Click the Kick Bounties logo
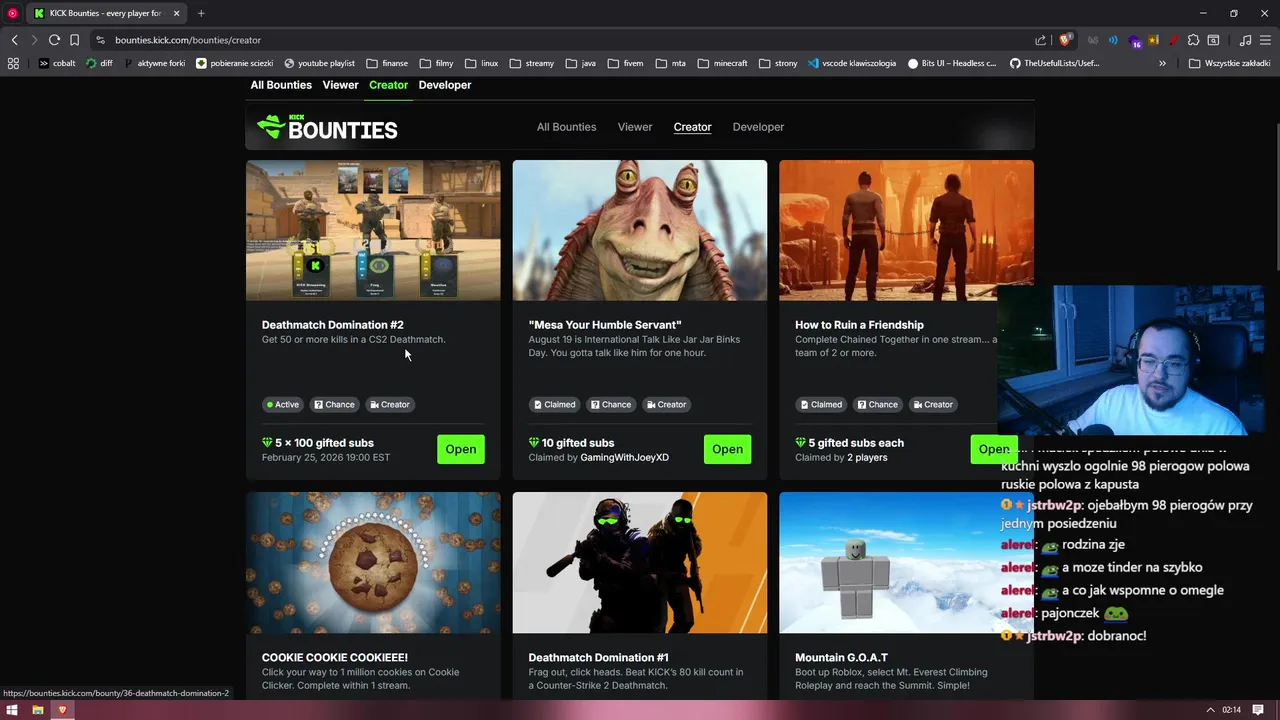 point(327,127)
